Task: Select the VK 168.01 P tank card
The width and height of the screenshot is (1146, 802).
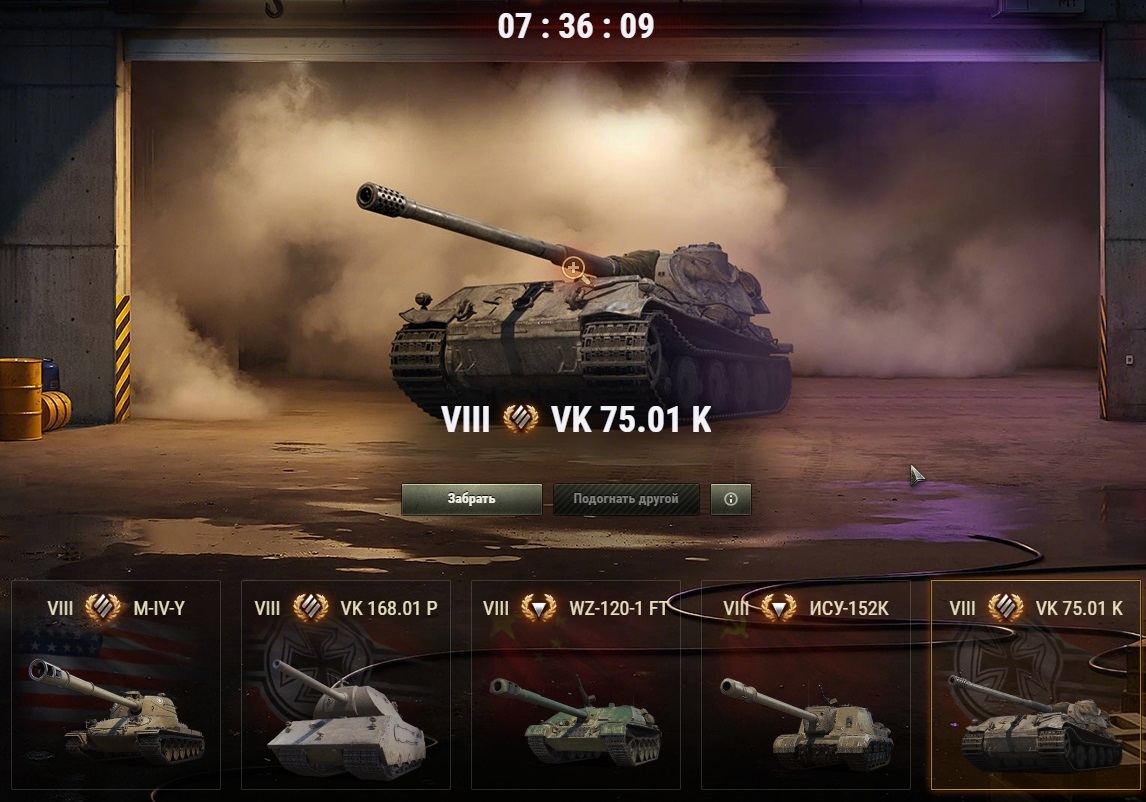Action: tap(346, 685)
